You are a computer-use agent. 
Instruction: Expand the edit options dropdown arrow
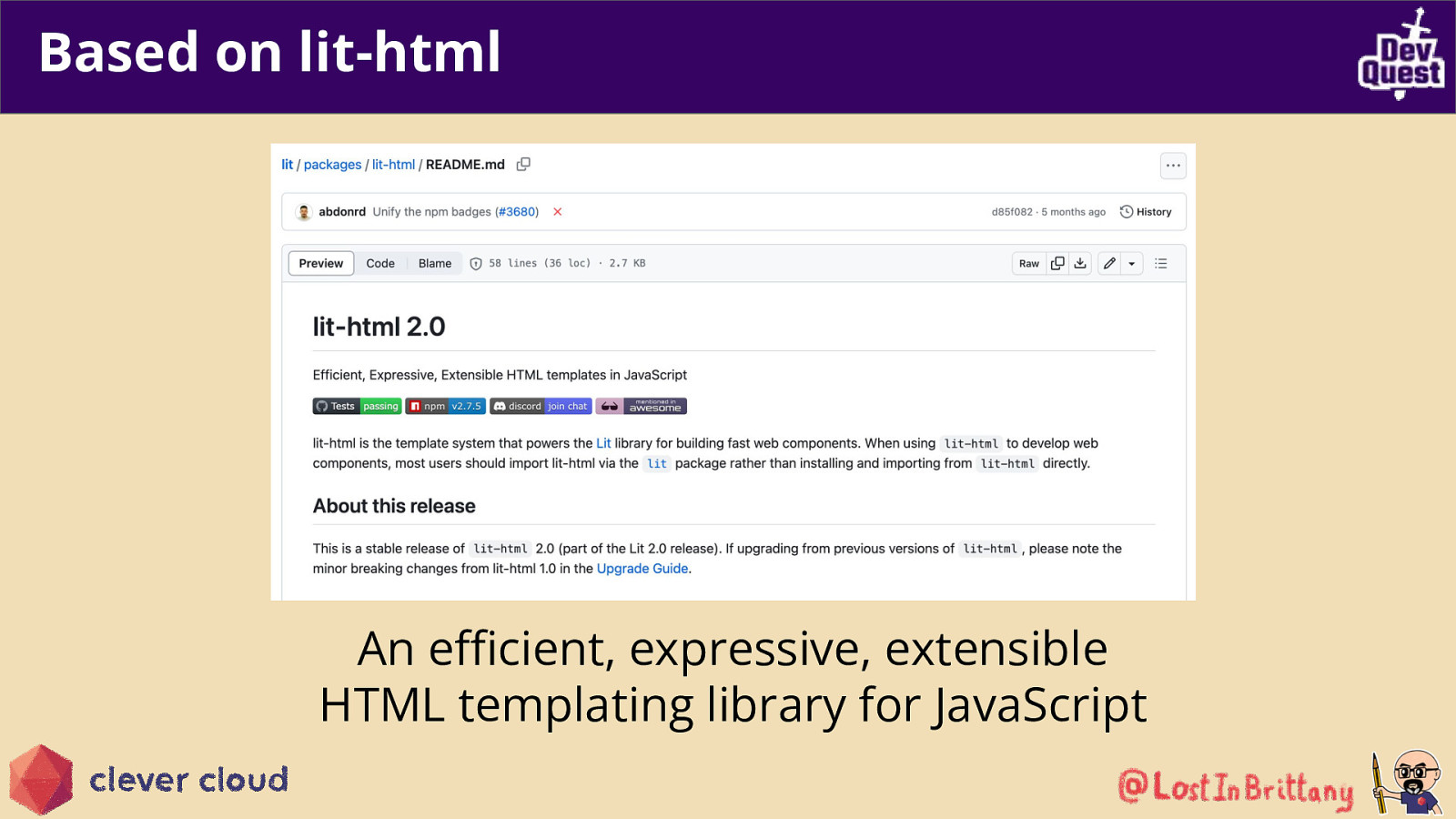click(x=1131, y=264)
